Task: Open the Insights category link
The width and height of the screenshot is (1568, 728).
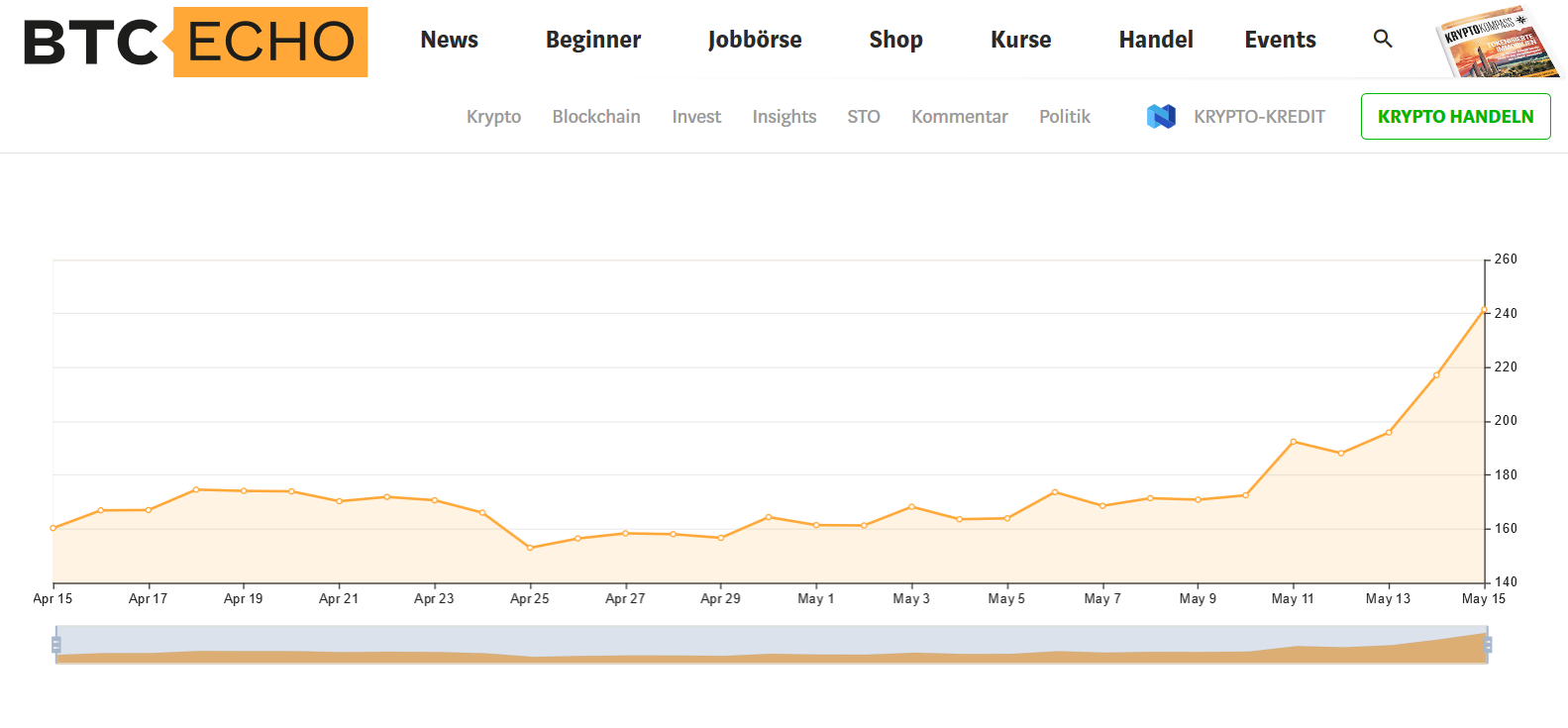Action: click(x=784, y=117)
